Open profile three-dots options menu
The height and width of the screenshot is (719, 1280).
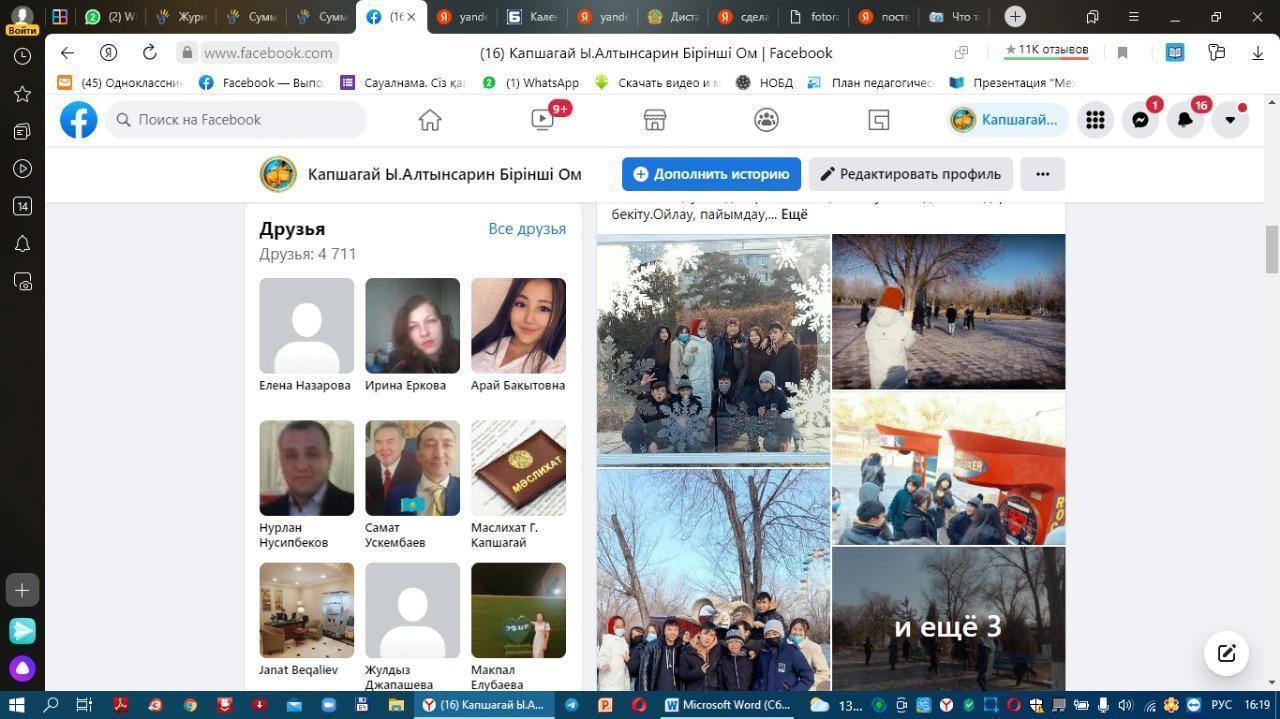1042,174
